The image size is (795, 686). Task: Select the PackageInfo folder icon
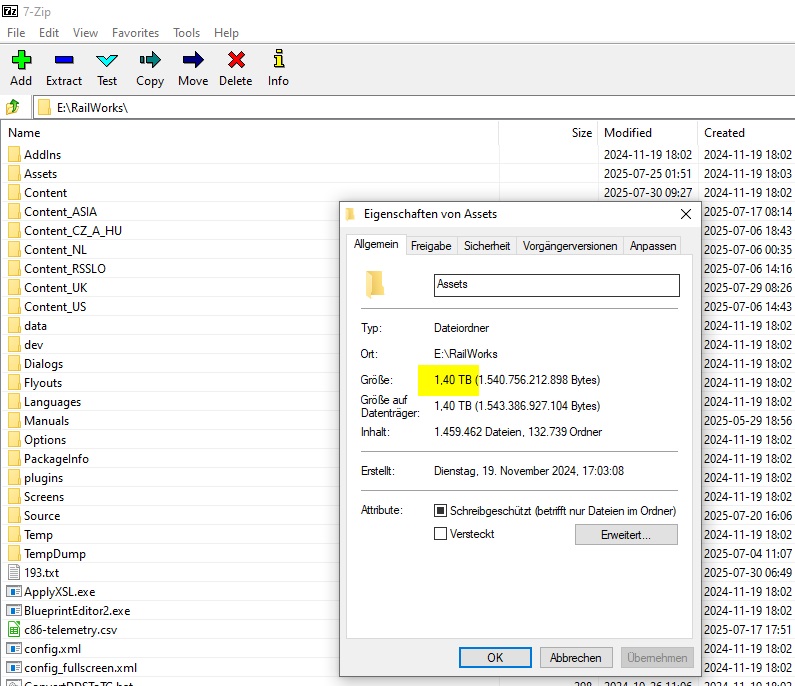tap(14, 459)
